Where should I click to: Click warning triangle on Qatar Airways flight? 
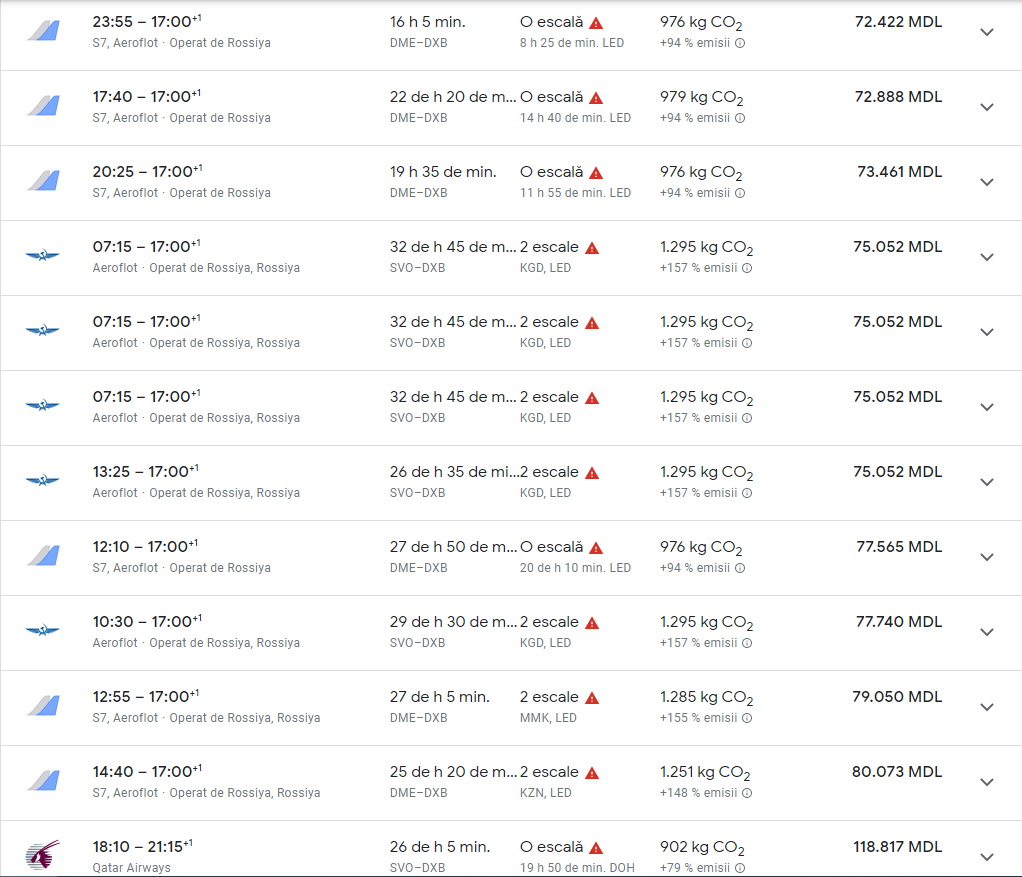pos(596,848)
